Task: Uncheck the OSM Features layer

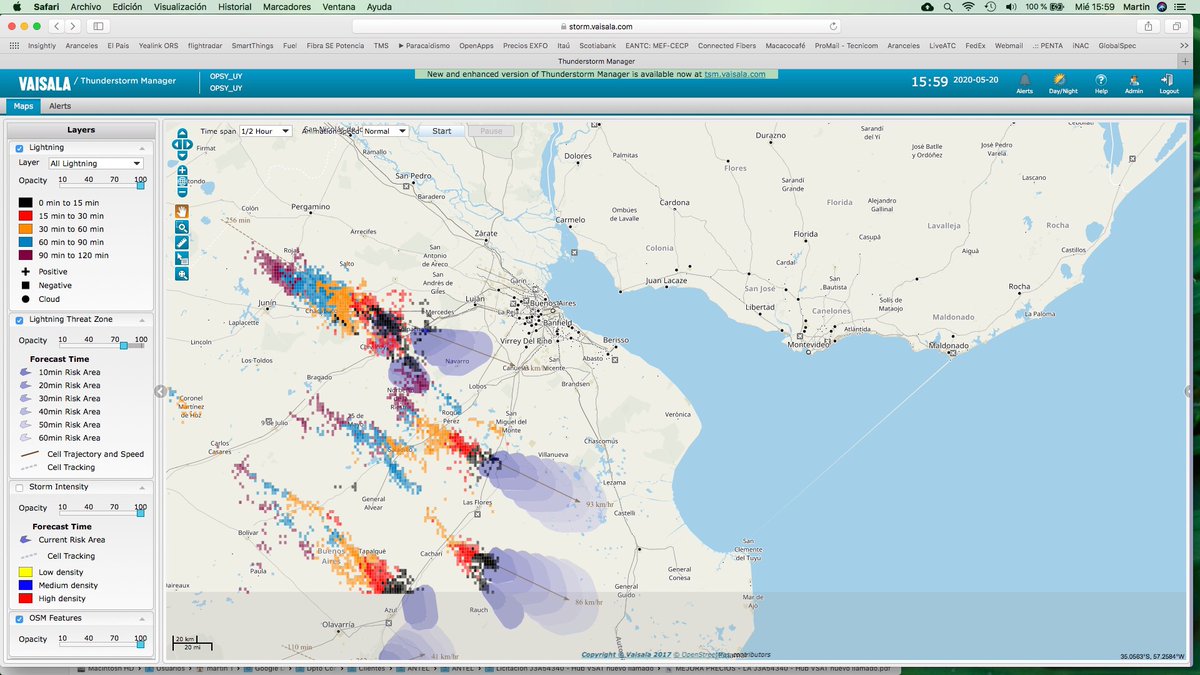Action: point(18,618)
